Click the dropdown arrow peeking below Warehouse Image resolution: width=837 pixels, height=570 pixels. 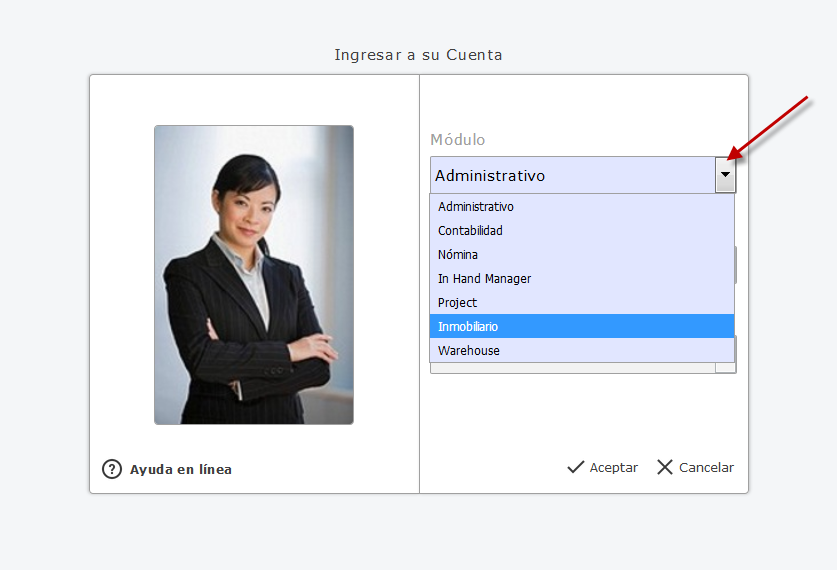725,368
